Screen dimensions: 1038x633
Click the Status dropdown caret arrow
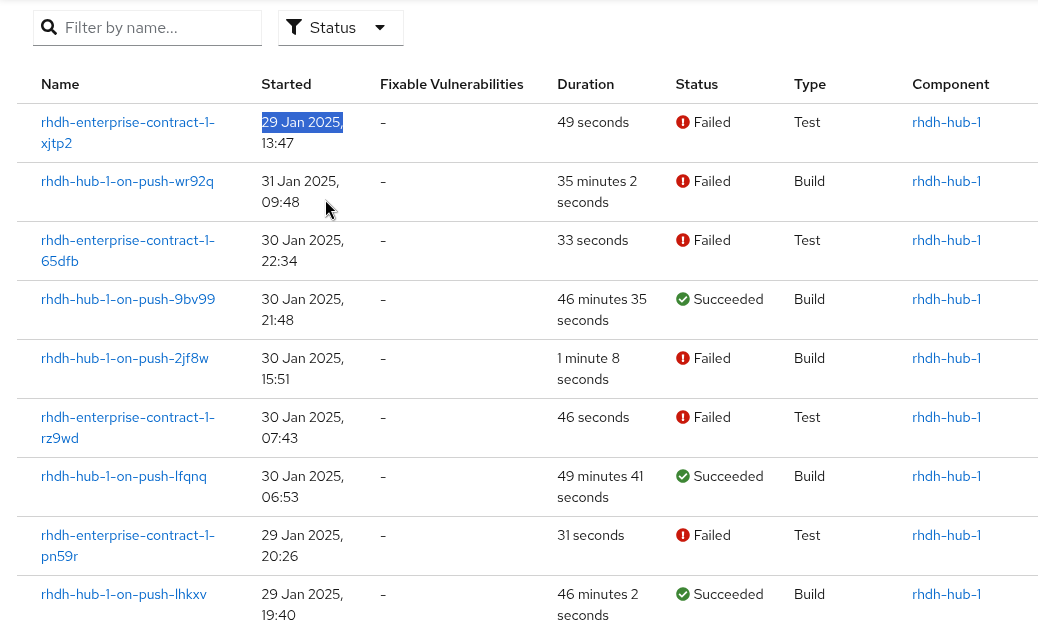pos(380,28)
